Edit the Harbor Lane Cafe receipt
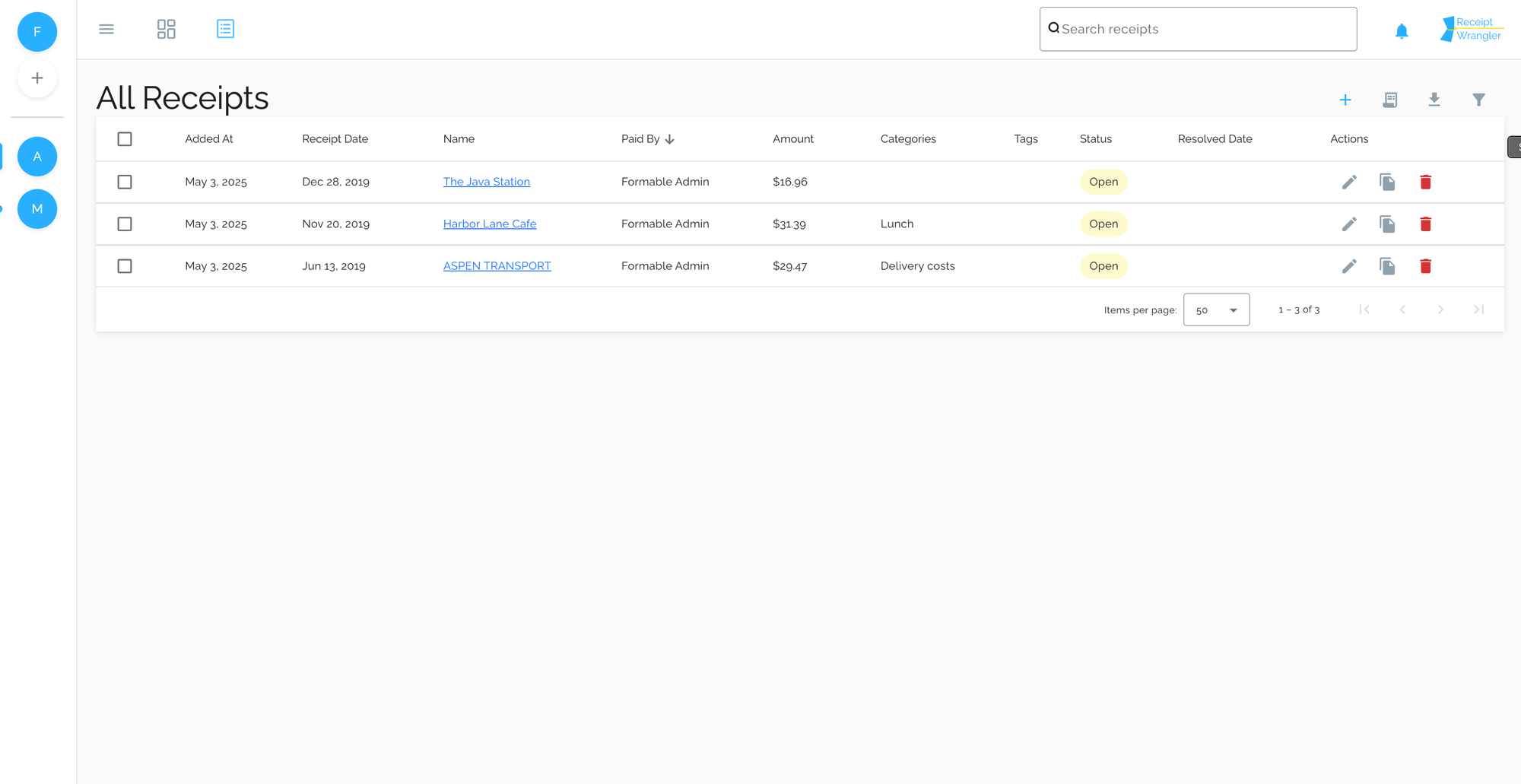Screen dimensions: 1521x784 (1350, 224)
